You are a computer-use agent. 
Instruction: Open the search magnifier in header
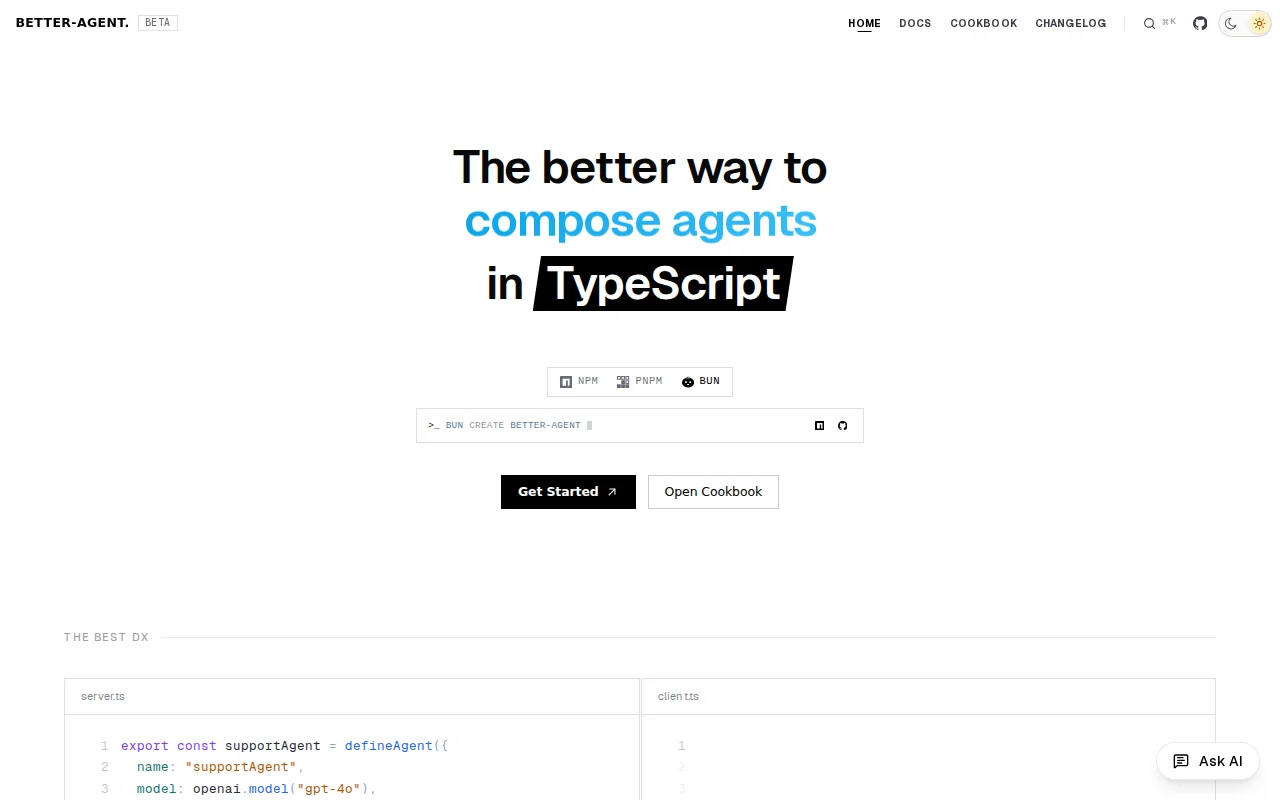[x=1149, y=23]
